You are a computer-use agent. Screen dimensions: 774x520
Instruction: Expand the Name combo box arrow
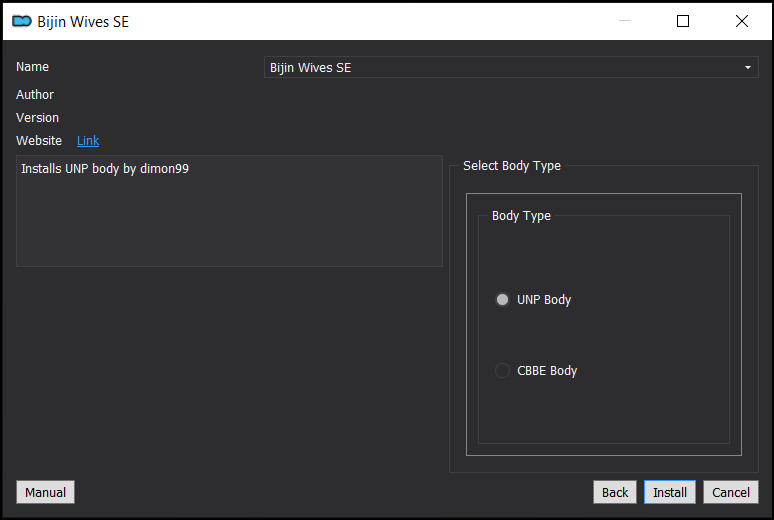point(748,67)
